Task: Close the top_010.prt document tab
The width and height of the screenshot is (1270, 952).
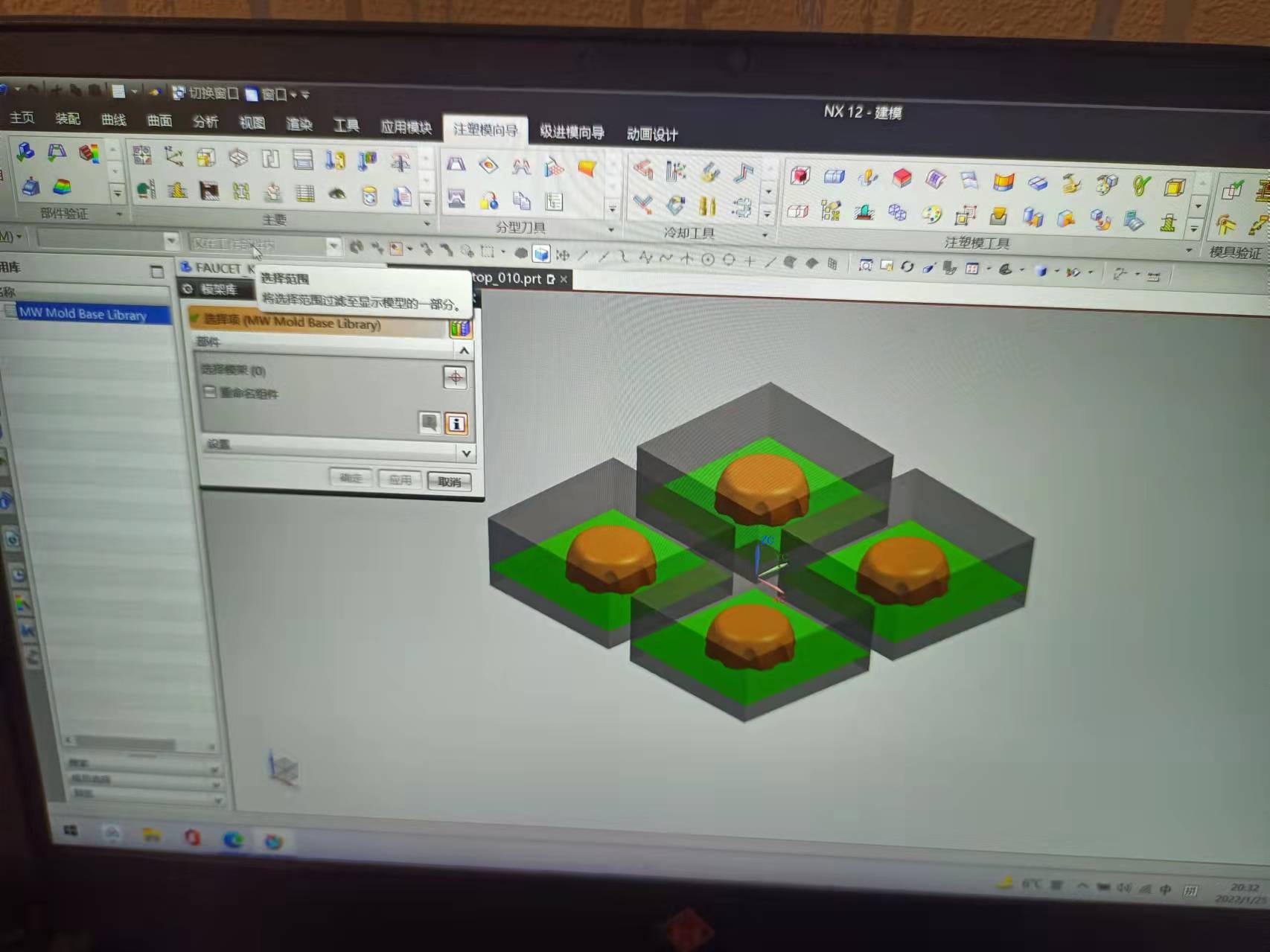Action: pyautogui.click(x=564, y=279)
